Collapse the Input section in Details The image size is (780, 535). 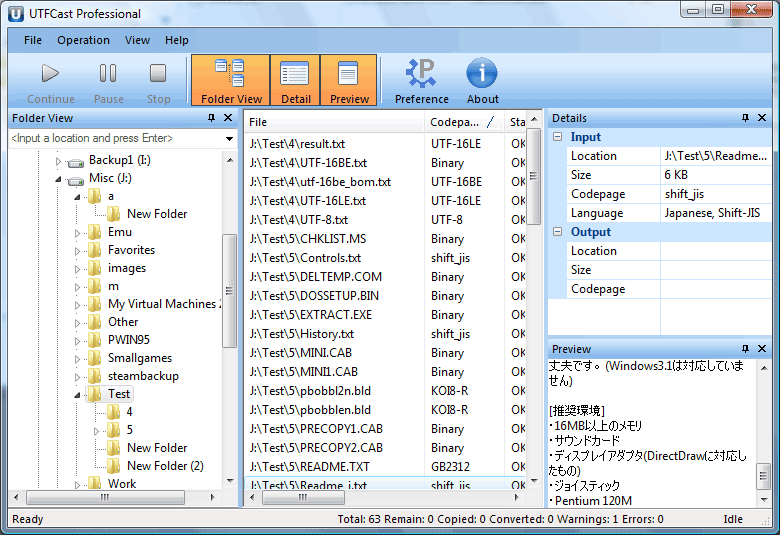point(558,137)
